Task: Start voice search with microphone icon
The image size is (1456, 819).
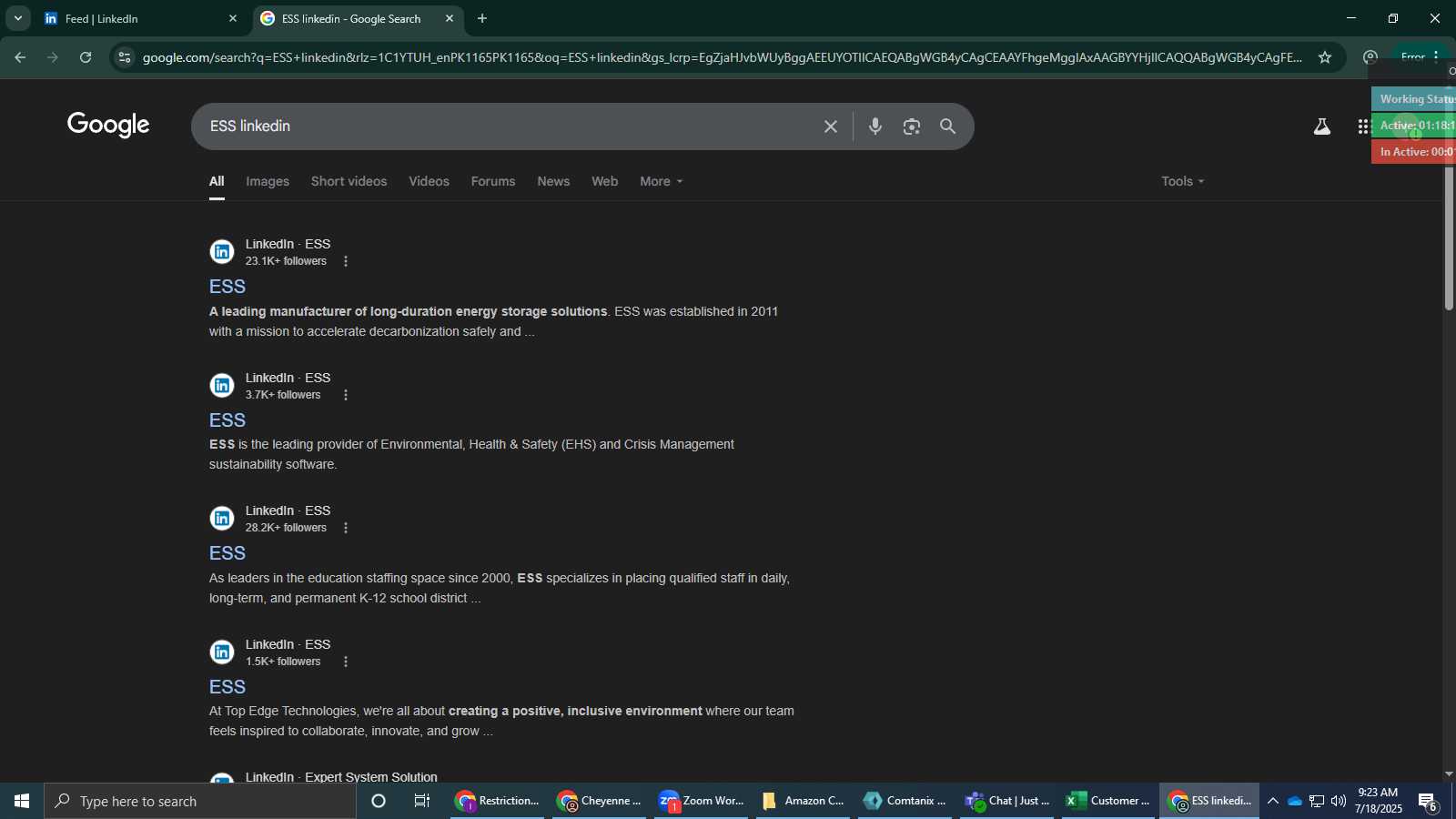Action: 875,126
